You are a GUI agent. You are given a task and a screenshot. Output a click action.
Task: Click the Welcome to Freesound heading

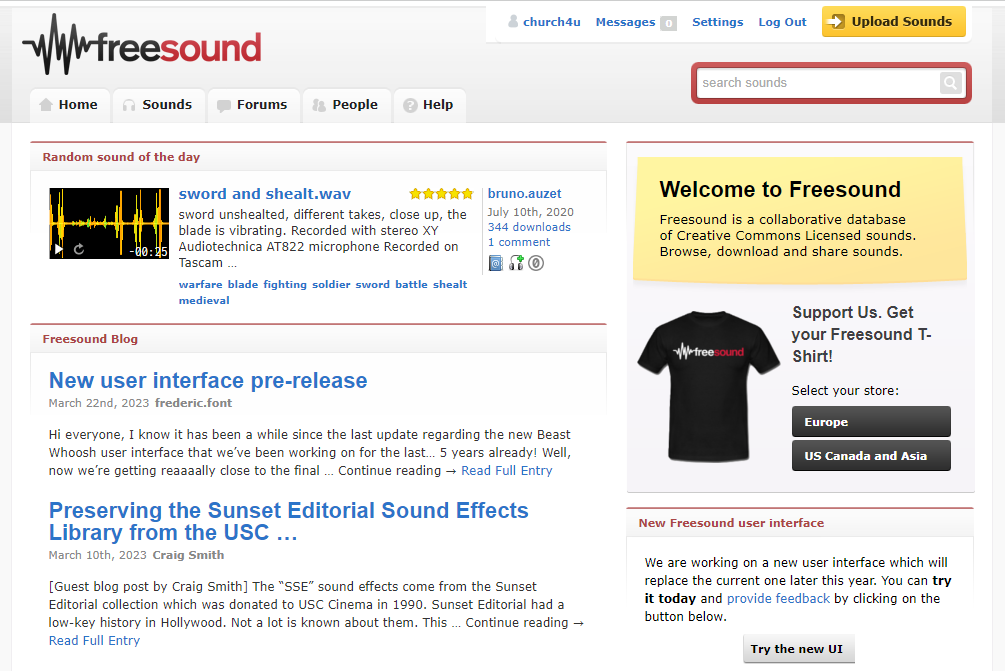[x=780, y=190]
